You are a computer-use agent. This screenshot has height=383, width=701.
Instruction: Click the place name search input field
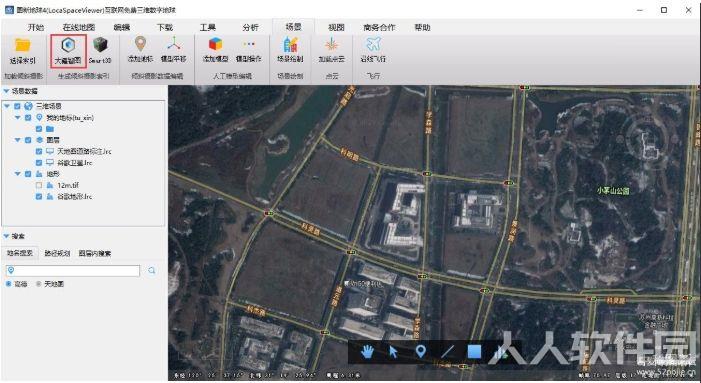(x=73, y=270)
